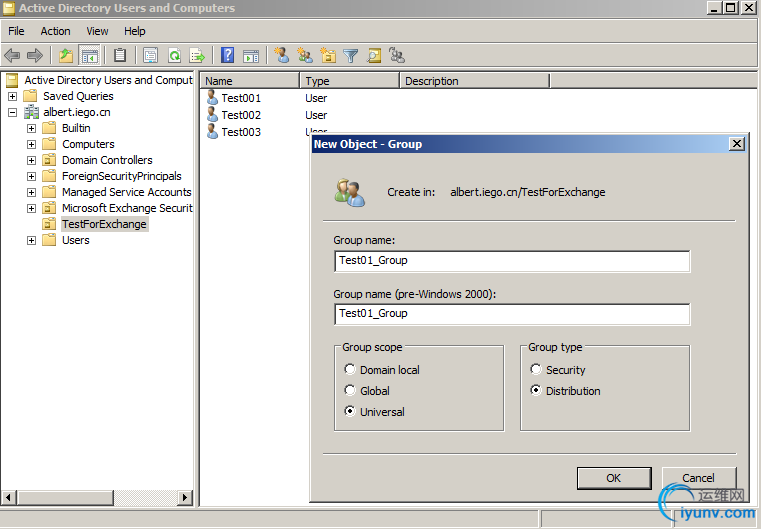Click the Group name input field
This screenshot has width=761, height=529.
coord(512,261)
